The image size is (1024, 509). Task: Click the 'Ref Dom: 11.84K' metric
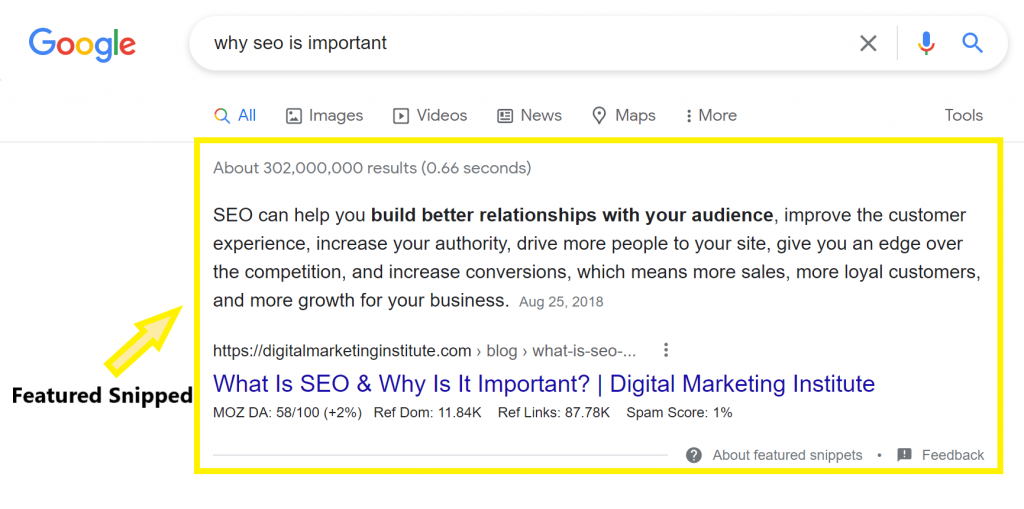point(427,413)
